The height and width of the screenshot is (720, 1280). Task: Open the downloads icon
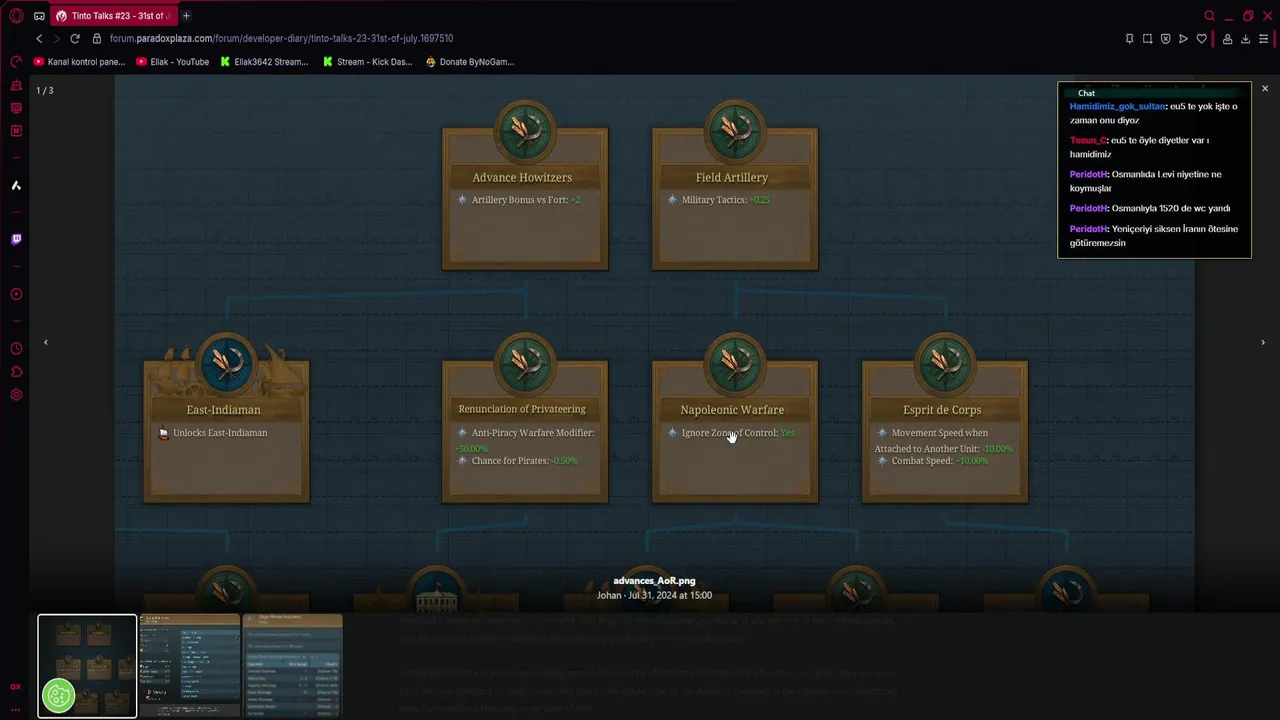pyautogui.click(x=1245, y=39)
